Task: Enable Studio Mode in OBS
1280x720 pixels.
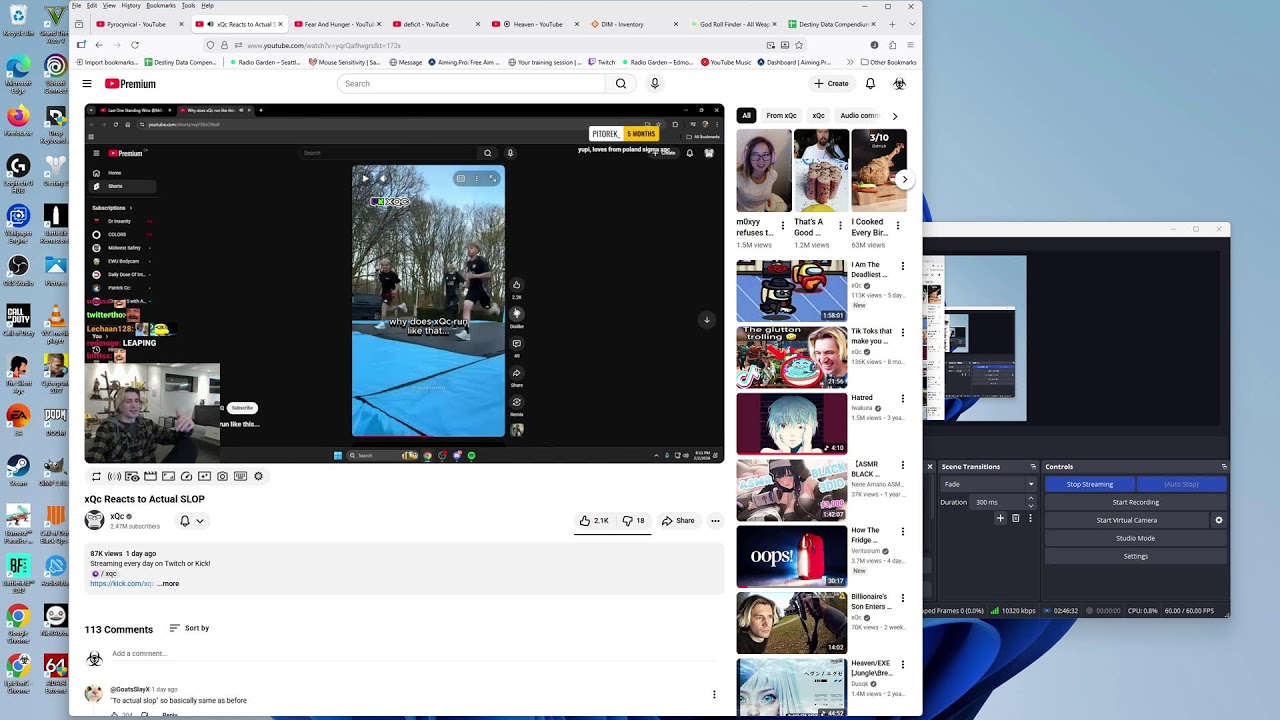Action: pyautogui.click(x=1136, y=538)
